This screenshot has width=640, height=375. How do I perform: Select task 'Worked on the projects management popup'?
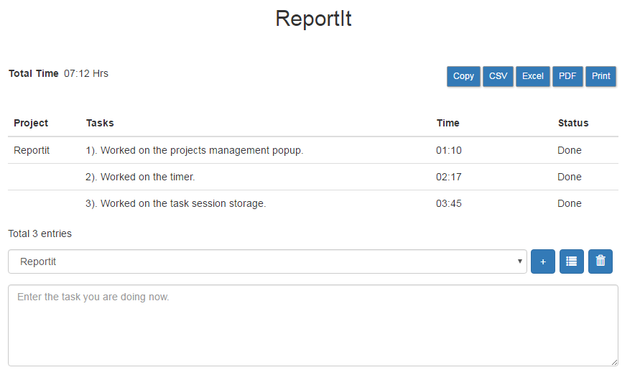(x=194, y=150)
